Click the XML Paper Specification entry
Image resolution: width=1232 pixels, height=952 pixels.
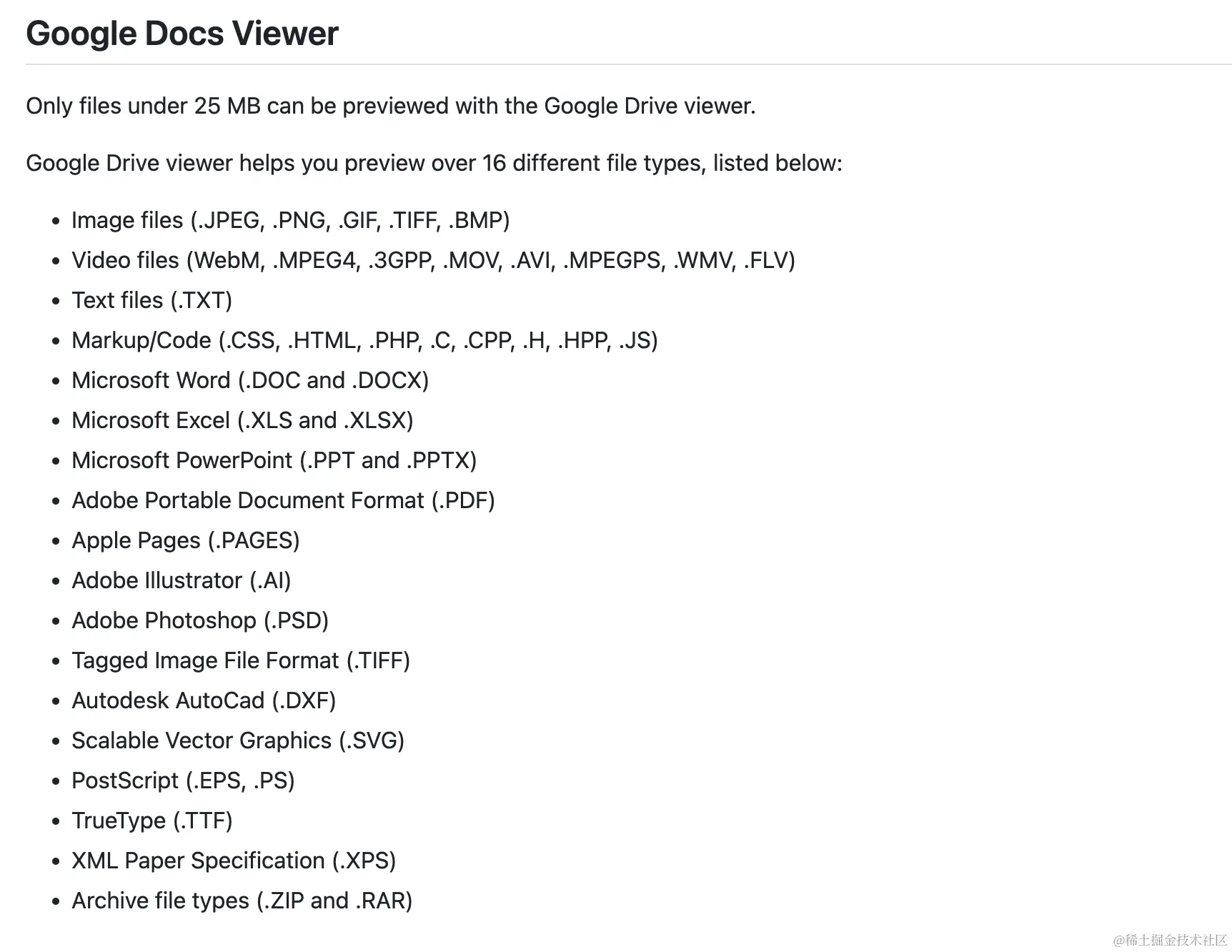234,861
